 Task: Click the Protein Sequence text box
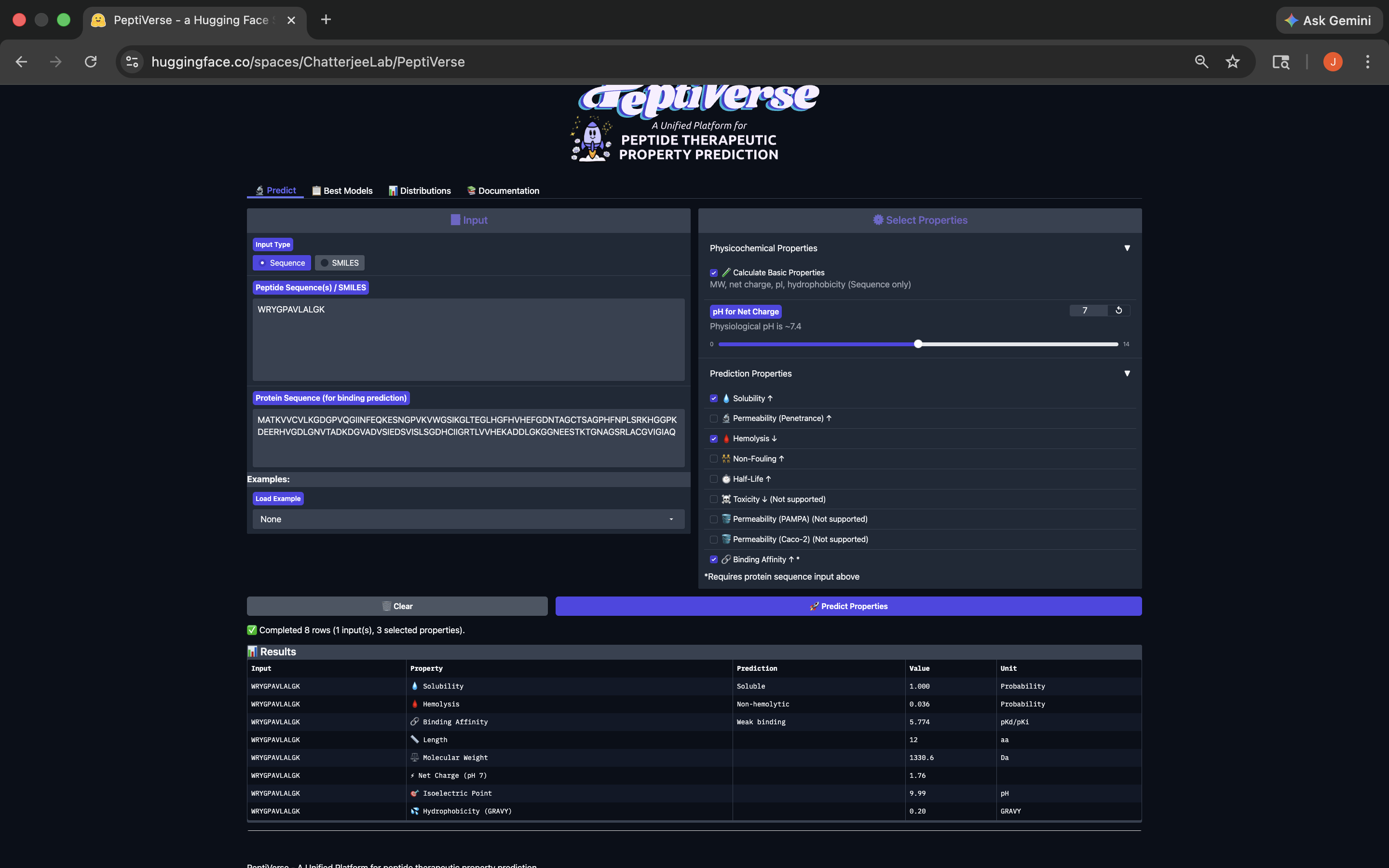coord(468,438)
